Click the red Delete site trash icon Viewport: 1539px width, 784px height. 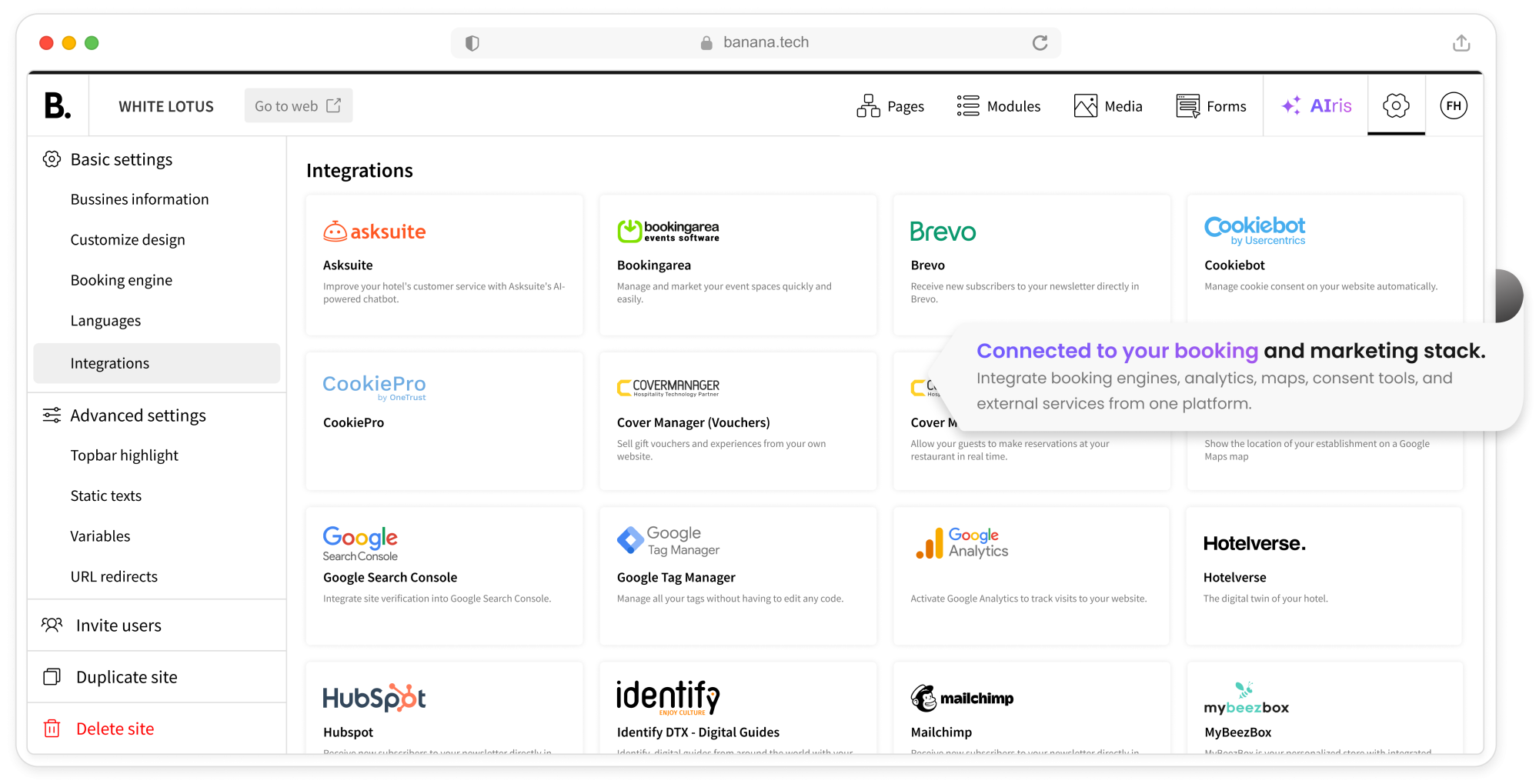click(x=52, y=728)
